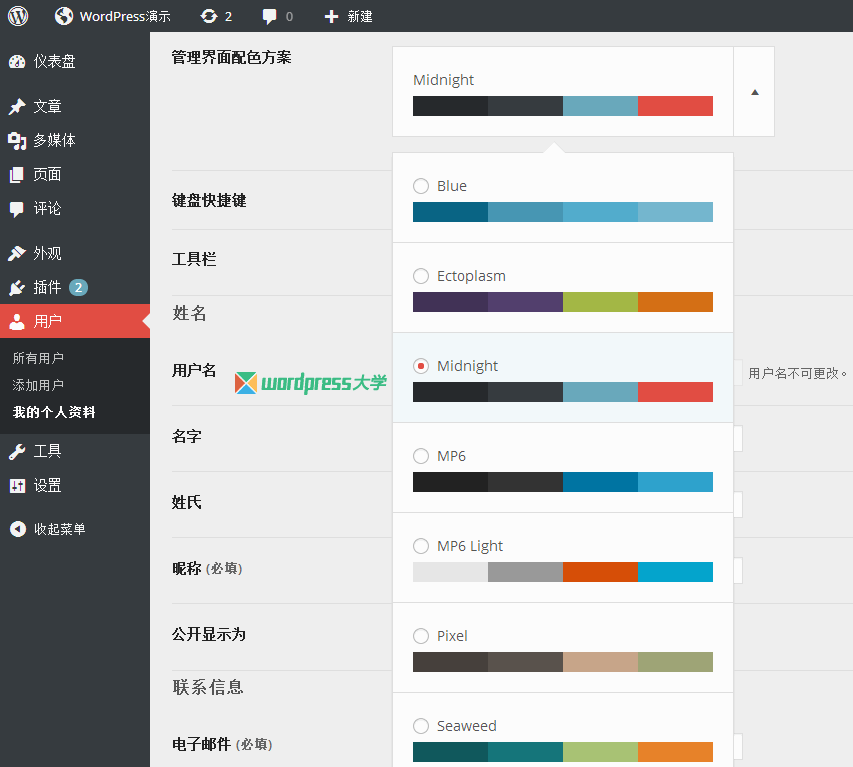Open 我的个人资料 submenu link
Screen dimensions: 853x767
tap(54, 412)
